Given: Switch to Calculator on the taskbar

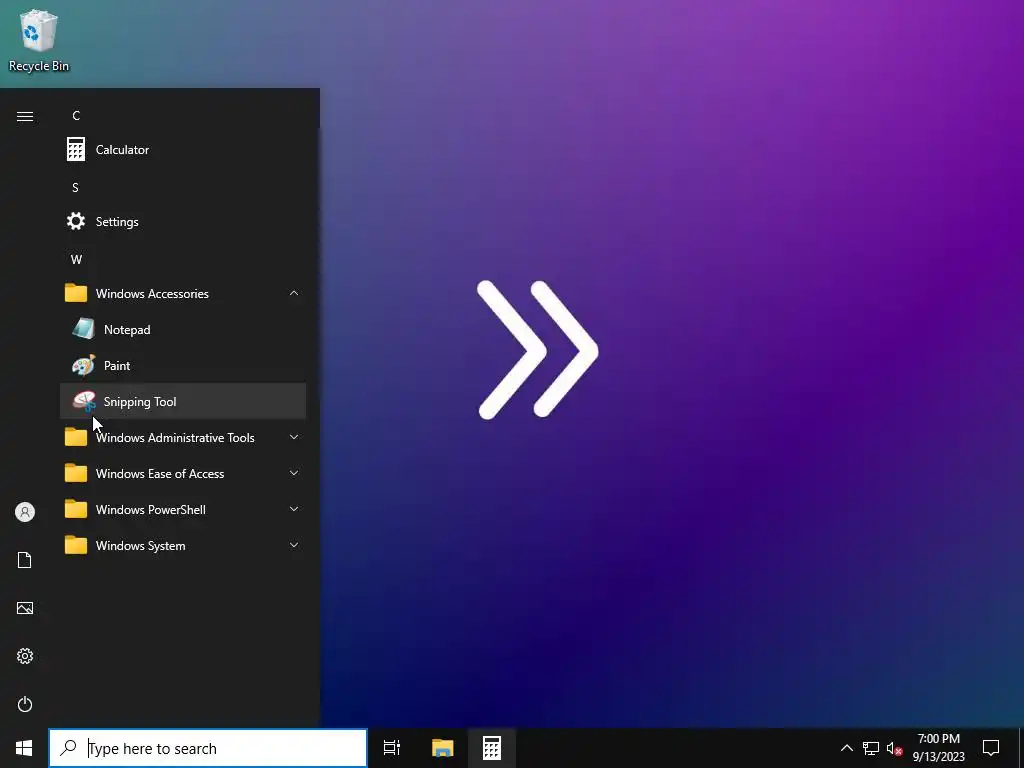Looking at the screenshot, I should 492,748.
